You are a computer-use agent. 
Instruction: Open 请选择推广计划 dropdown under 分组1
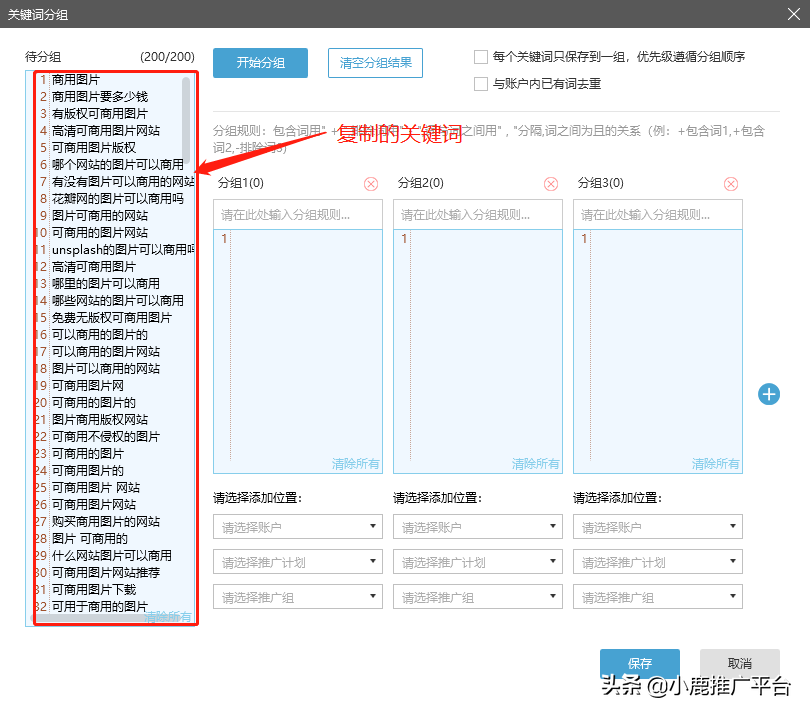click(x=298, y=562)
